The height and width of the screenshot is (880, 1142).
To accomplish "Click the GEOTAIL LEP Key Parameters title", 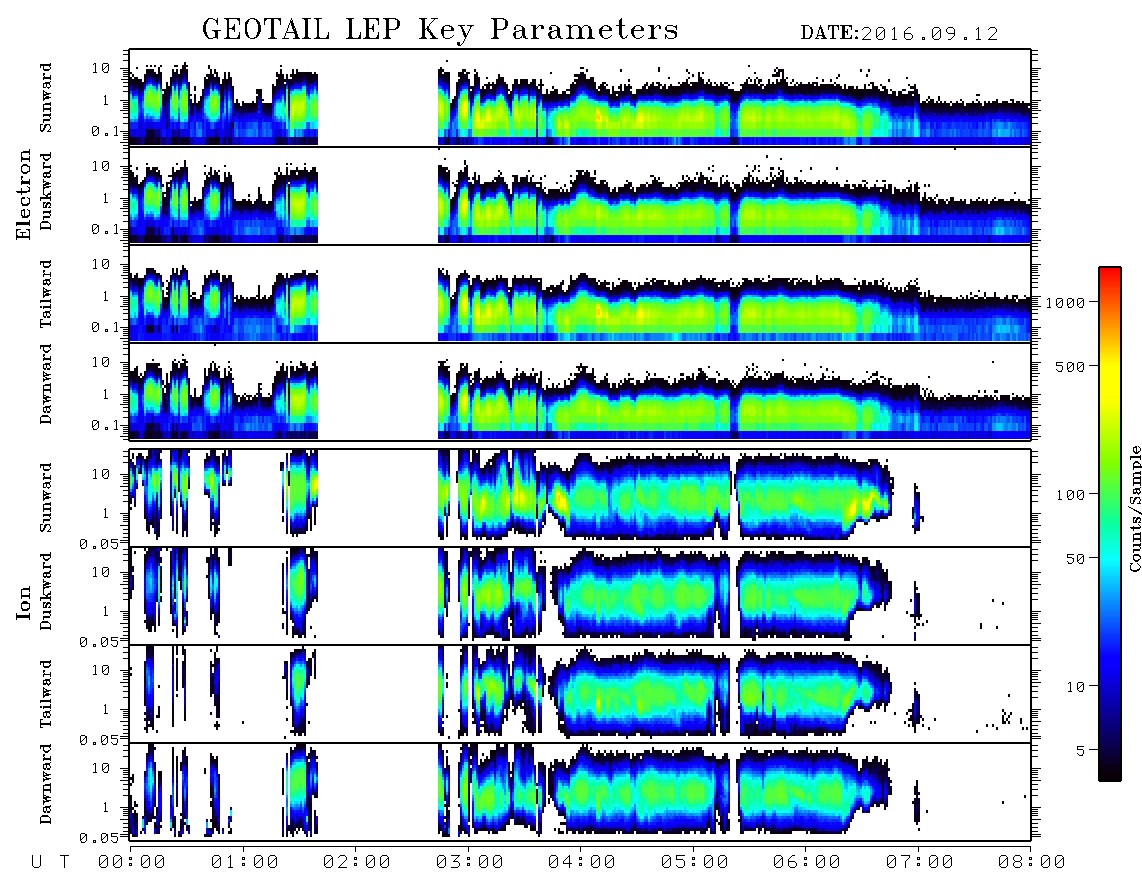I will [440, 30].
